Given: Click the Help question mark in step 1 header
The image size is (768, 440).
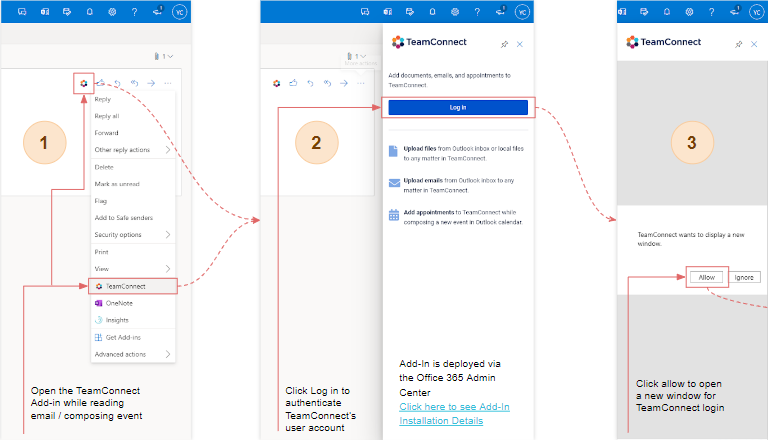Looking at the screenshot, I should (x=135, y=12).
